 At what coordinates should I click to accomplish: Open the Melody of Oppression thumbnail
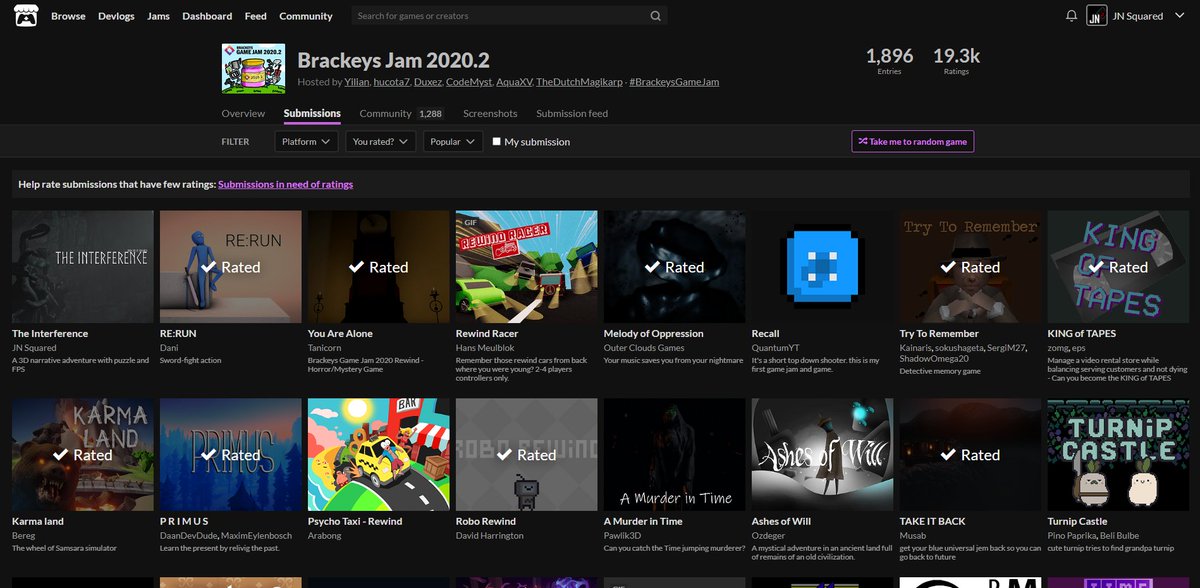(675, 267)
